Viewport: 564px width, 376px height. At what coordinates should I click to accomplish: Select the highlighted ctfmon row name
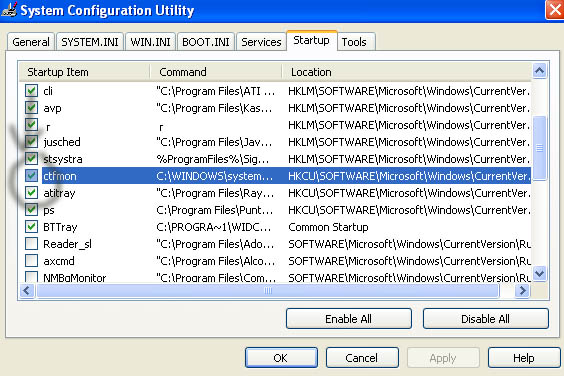click(x=60, y=176)
